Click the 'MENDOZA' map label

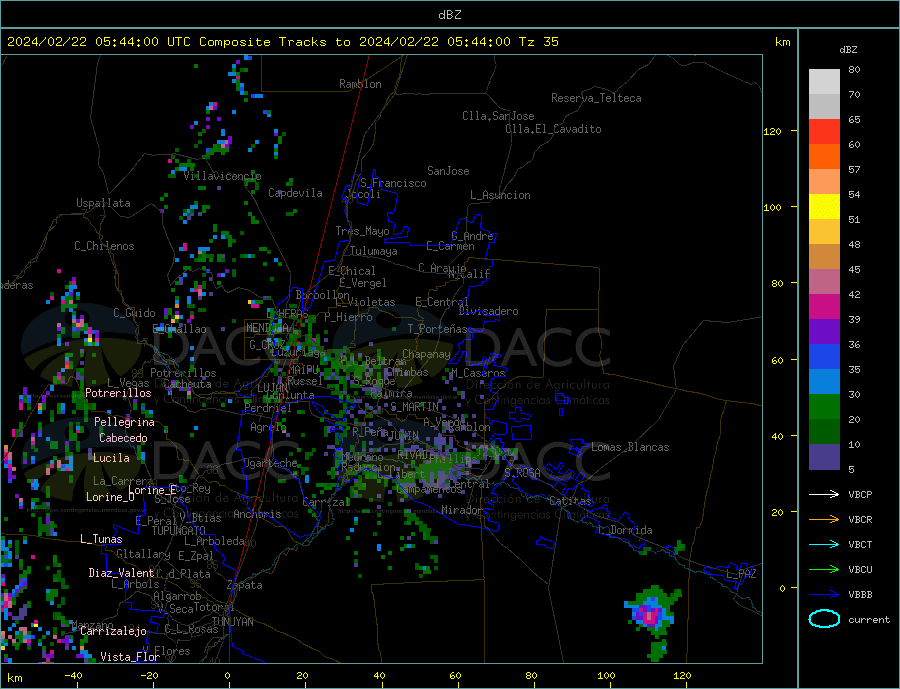(x=268, y=328)
